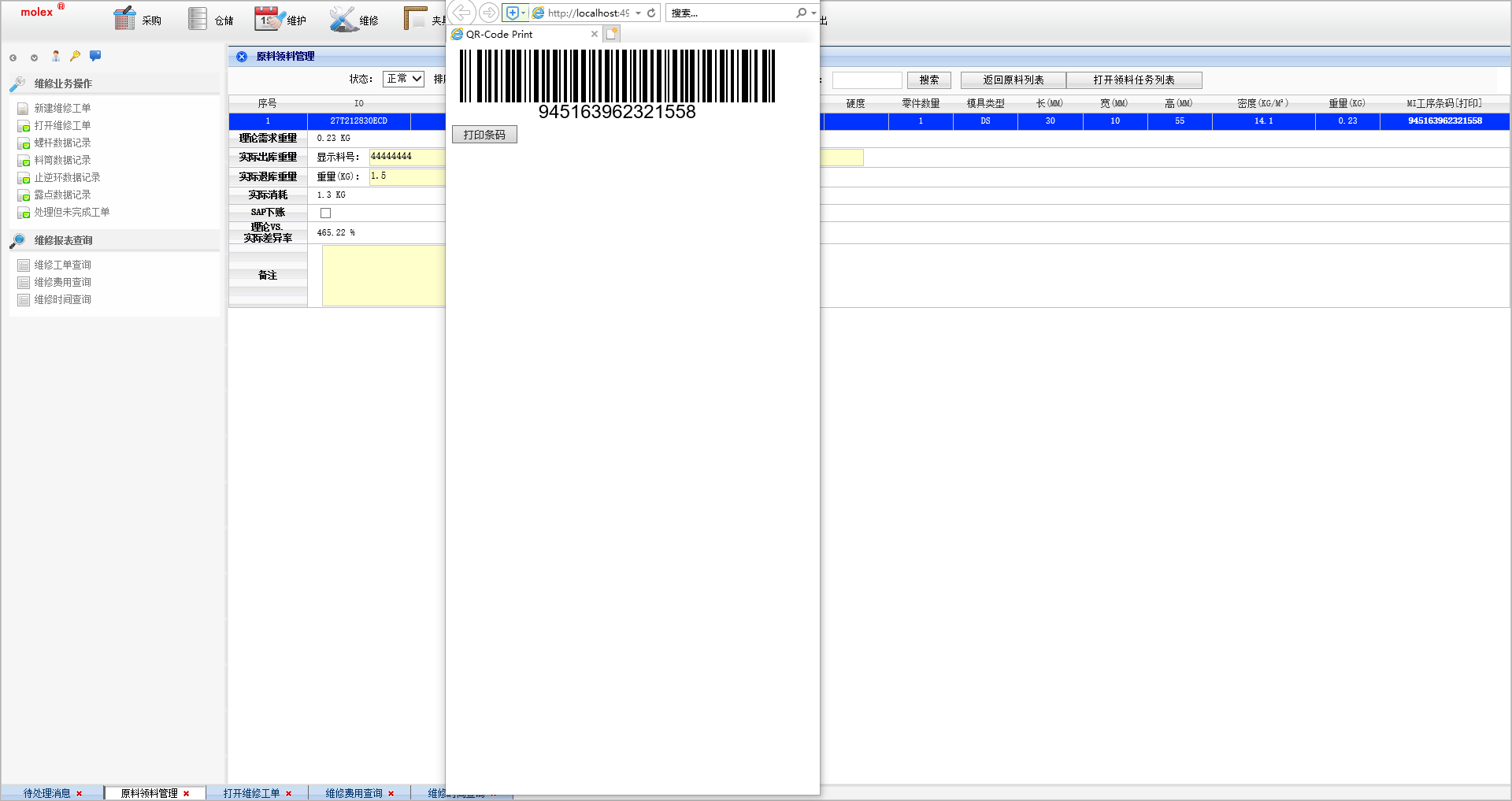Click the sidebar down arrow icon
This screenshot has width=1512, height=801.
tap(34, 57)
